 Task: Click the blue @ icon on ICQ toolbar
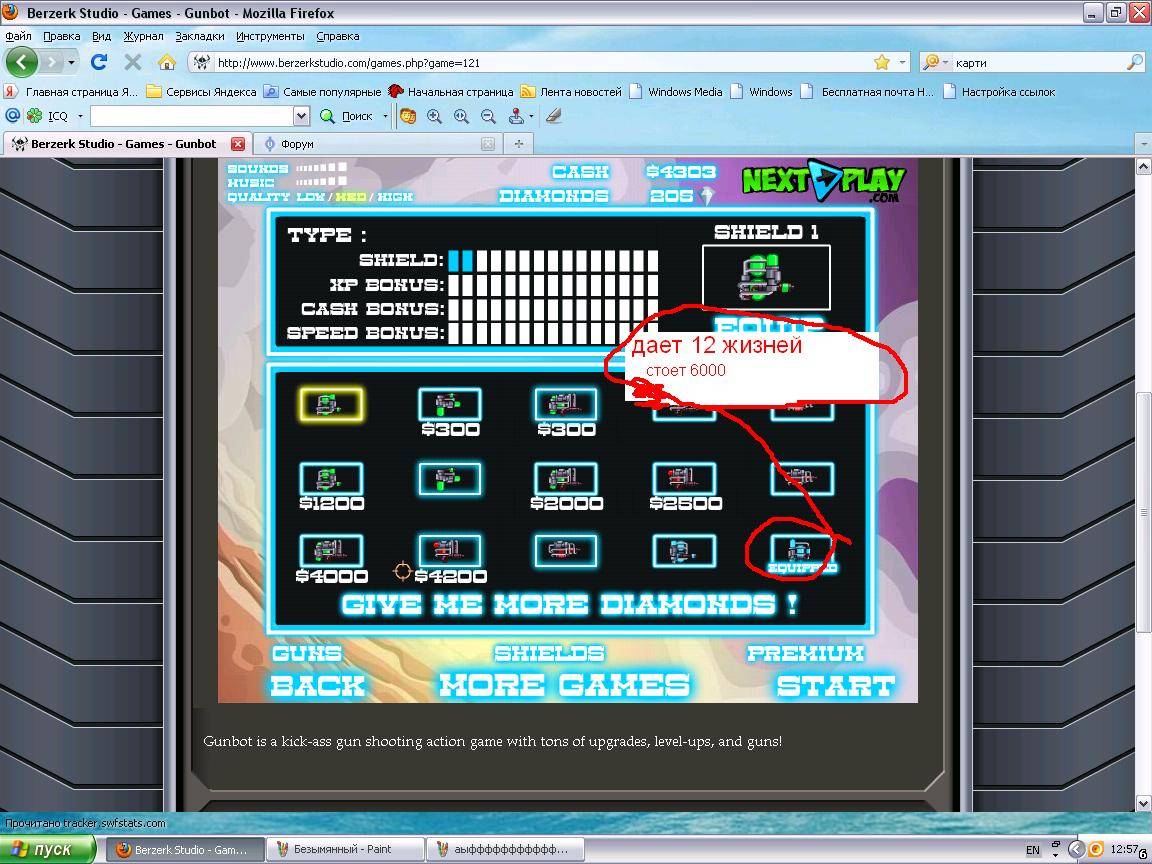(x=12, y=115)
